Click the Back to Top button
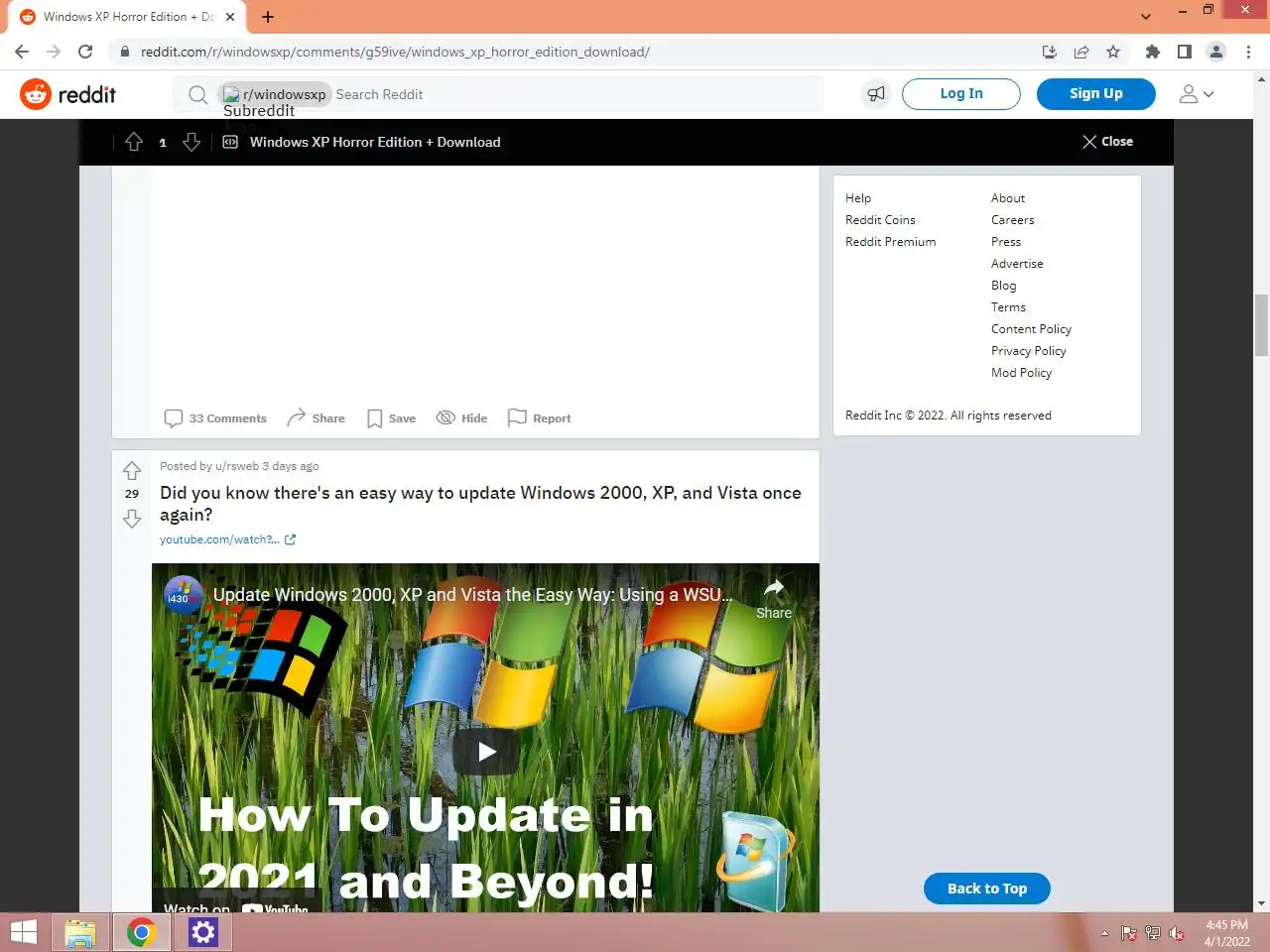 click(x=986, y=889)
